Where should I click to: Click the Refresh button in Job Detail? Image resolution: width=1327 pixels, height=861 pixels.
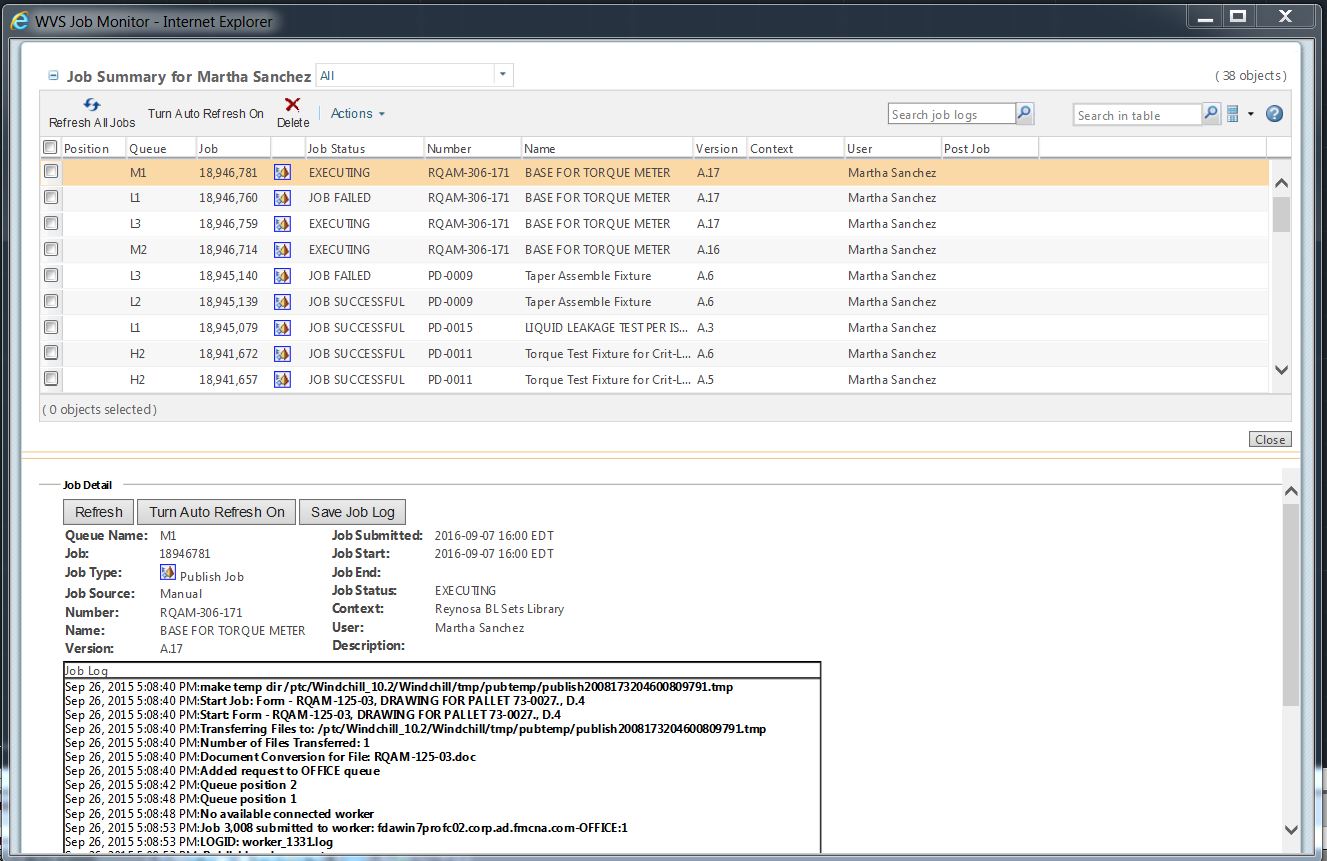[98, 512]
